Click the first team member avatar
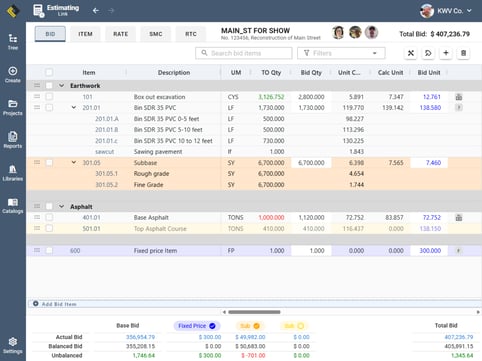Image resolution: width=482 pixels, height=361 pixels. [338, 33]
